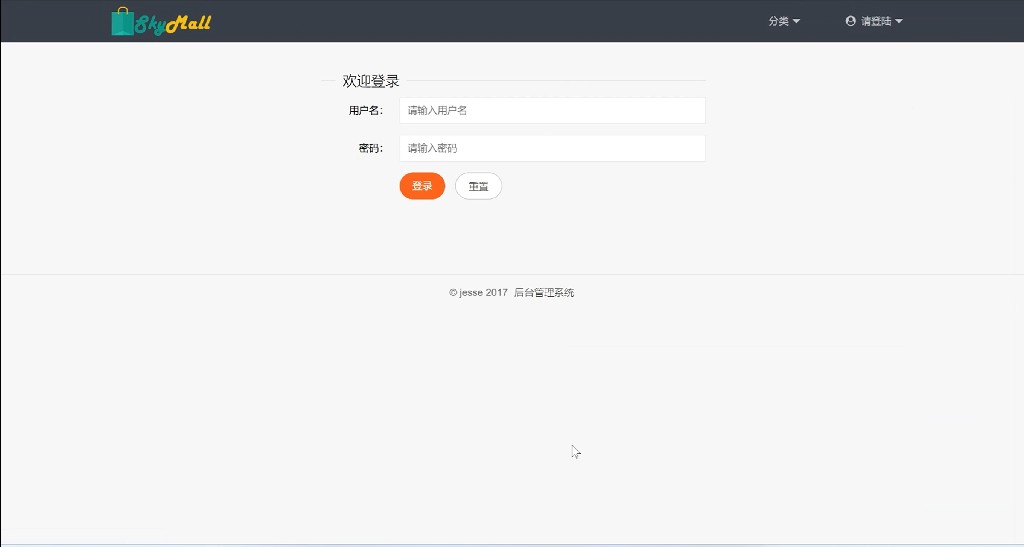Focus the 请输入用户名 username field
Viewport: 1024px width, 547px height.
552,110
